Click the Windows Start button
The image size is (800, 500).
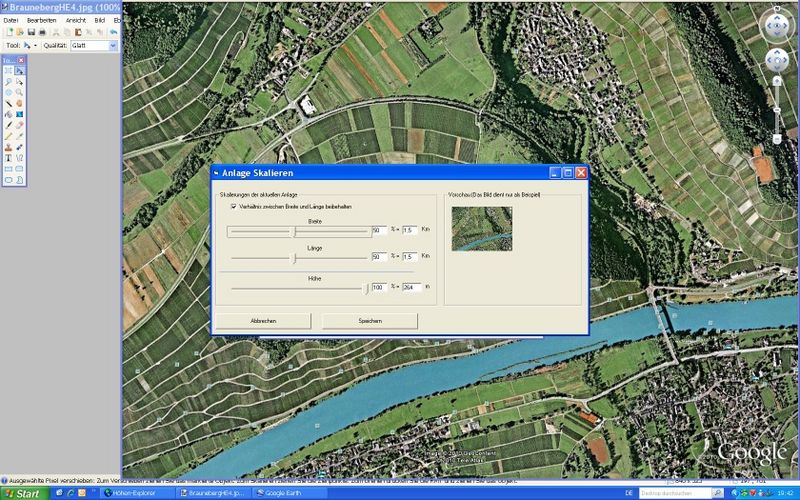tap(24, 493)
